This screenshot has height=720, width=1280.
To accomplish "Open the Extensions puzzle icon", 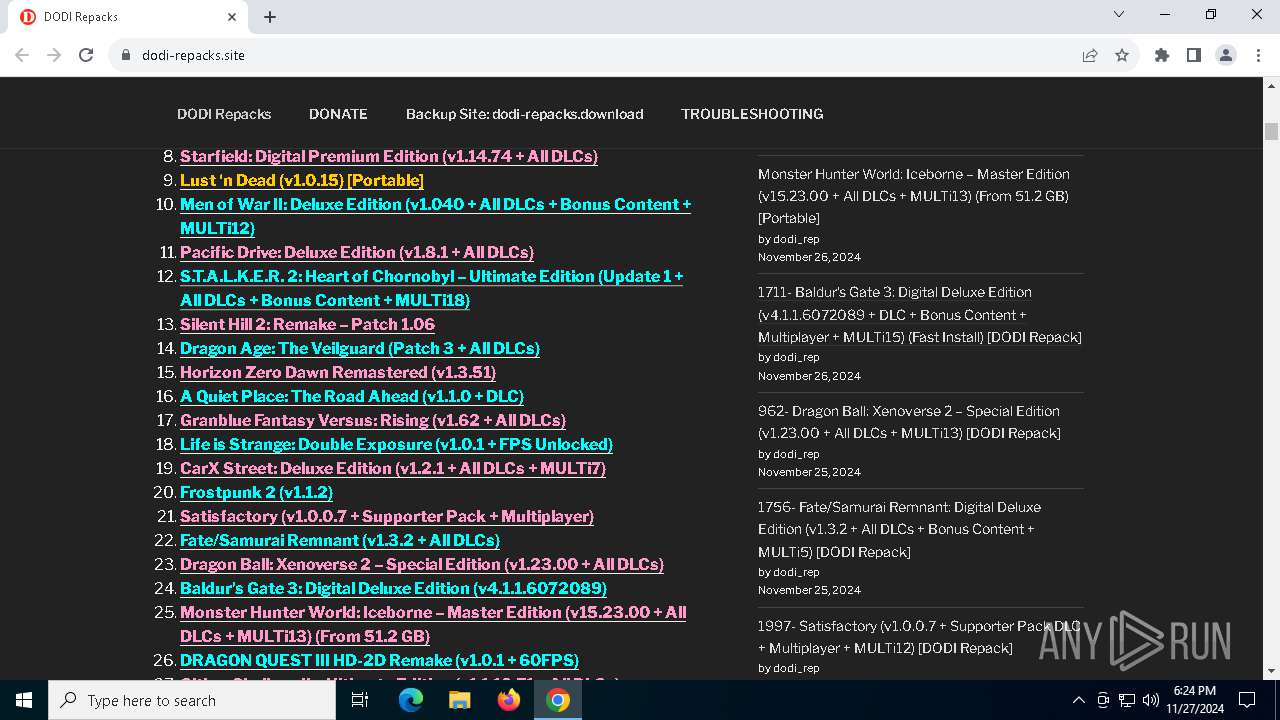I will pos(1162,55).
